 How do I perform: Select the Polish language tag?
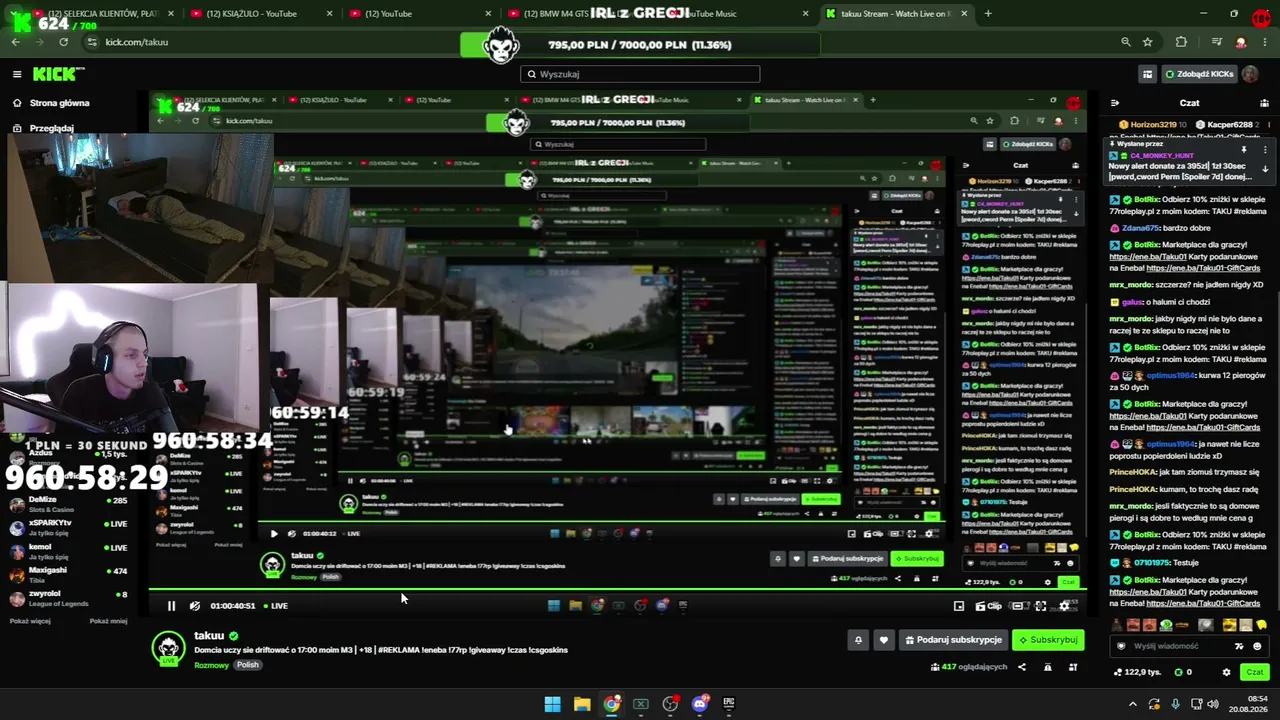(x=247, y=665)
